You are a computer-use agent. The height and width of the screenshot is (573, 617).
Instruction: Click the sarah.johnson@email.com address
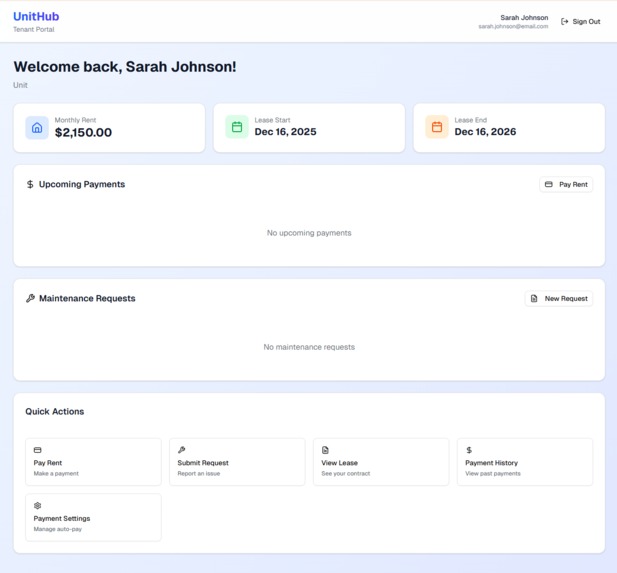point(513,26)
